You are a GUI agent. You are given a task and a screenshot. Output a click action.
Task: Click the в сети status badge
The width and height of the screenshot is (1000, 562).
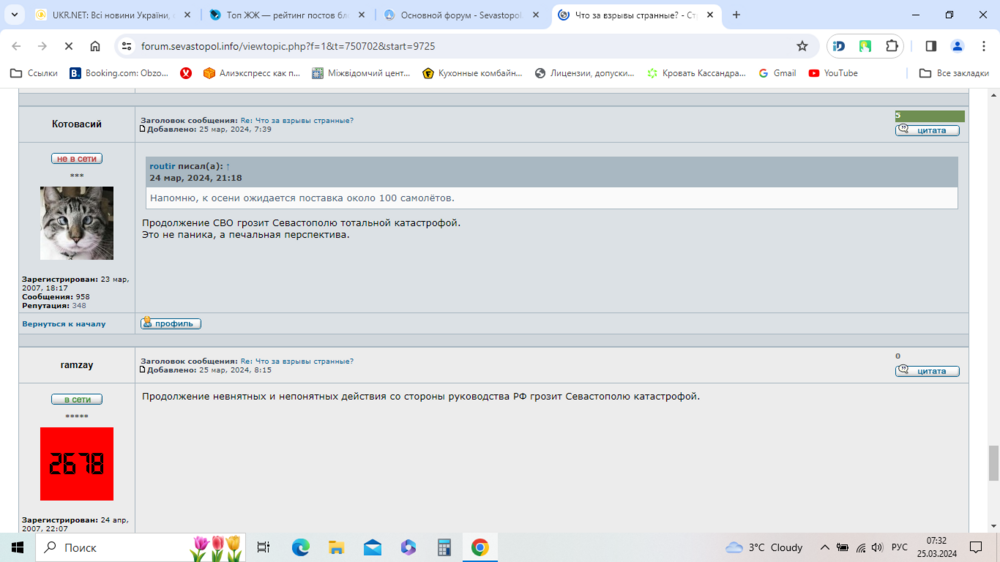click(77, 399)
